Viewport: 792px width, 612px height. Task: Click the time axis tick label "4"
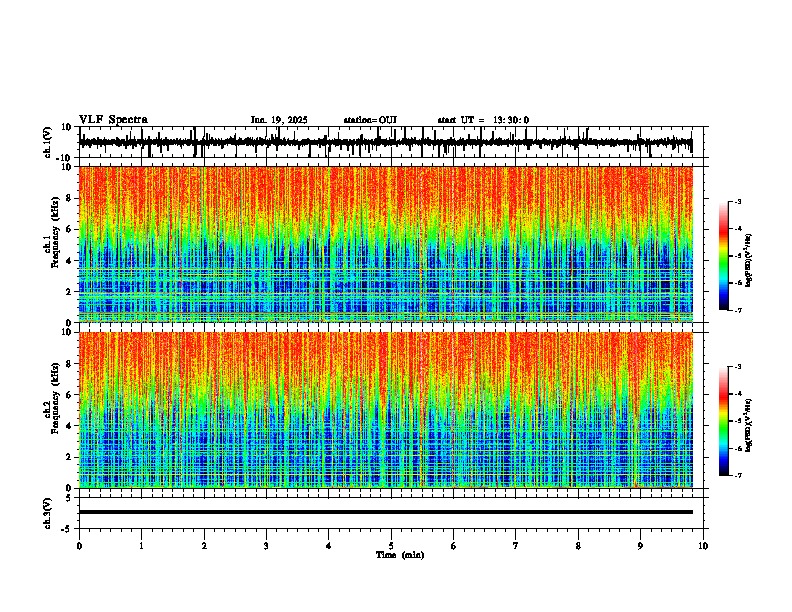pos(329,546)
